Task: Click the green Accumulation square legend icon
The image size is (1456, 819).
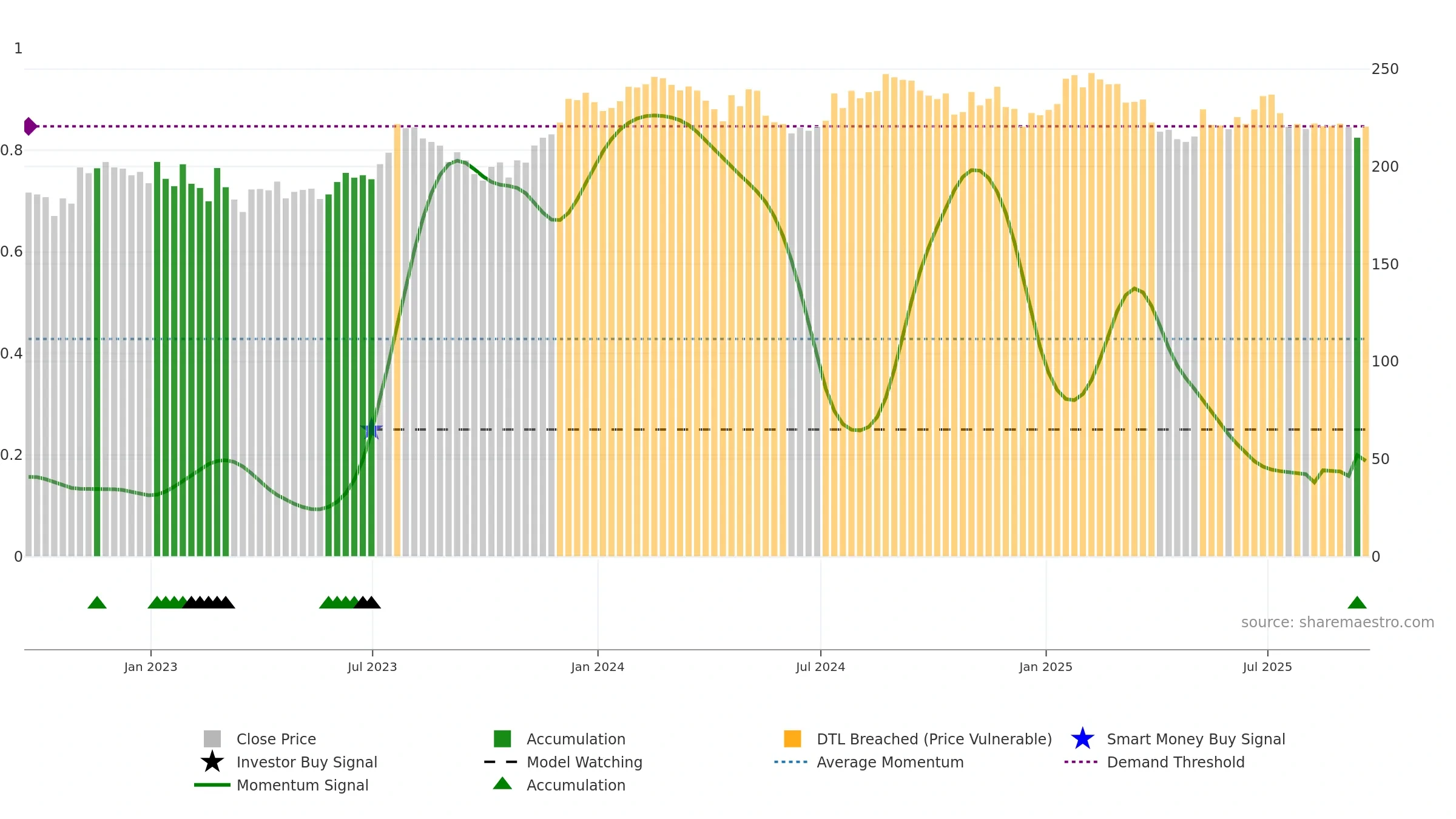Action: pos(502,739)
